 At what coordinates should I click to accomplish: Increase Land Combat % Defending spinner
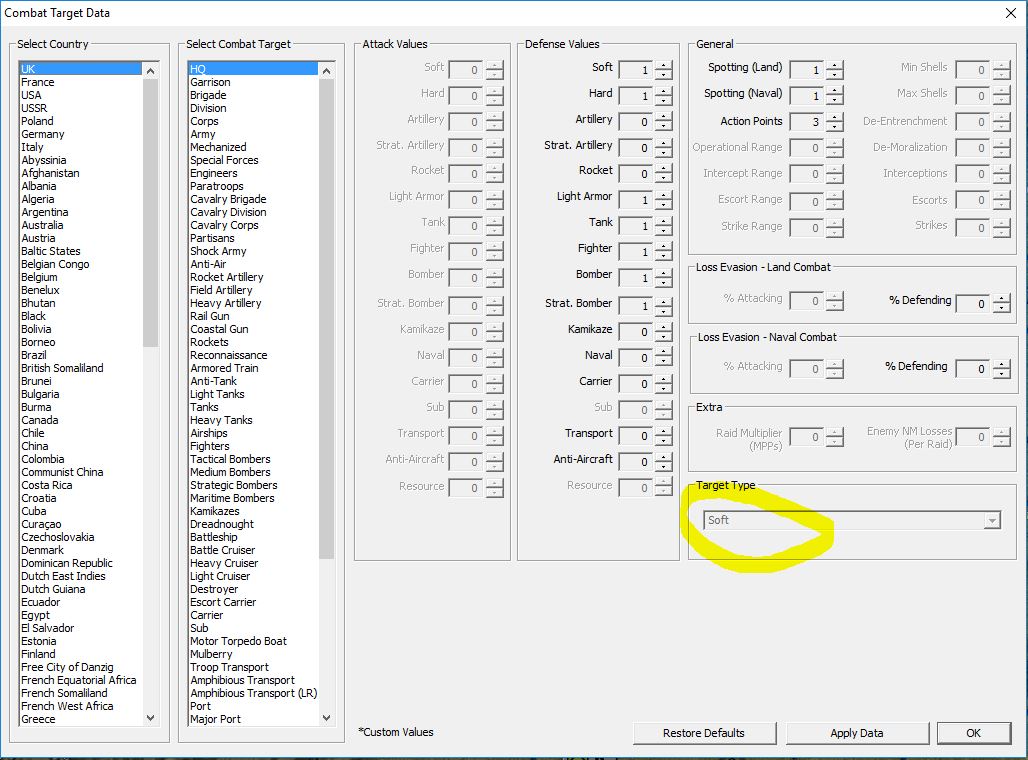(x=1002, y=299)
